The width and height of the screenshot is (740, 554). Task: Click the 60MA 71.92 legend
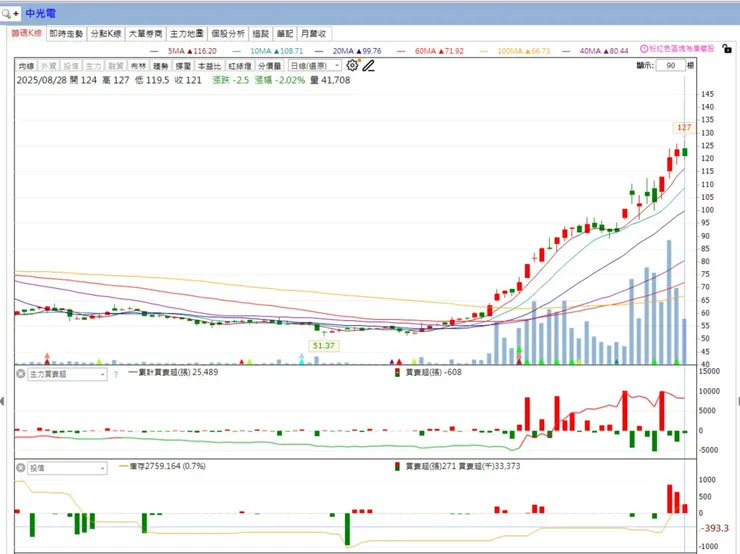pyautogui.click(x=439, y=51)
